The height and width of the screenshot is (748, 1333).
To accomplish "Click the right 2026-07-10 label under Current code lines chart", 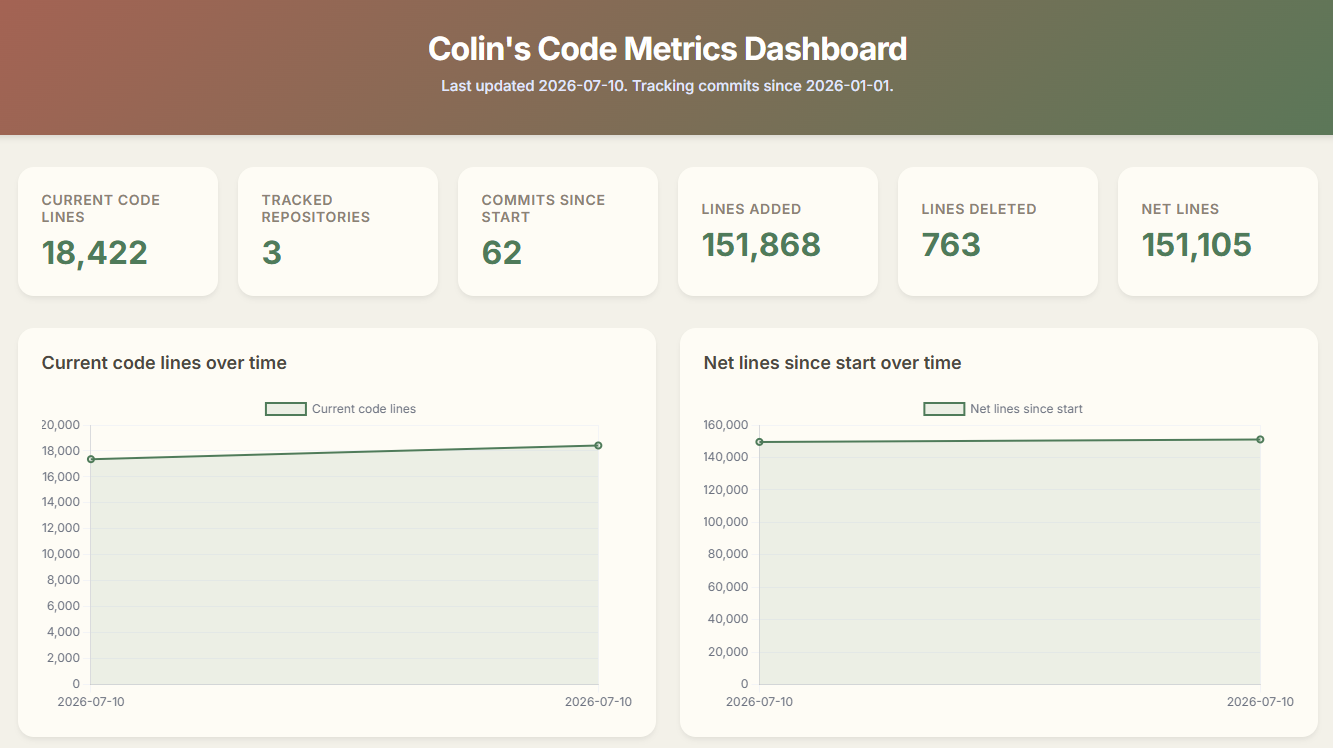I will coord(598,702).
